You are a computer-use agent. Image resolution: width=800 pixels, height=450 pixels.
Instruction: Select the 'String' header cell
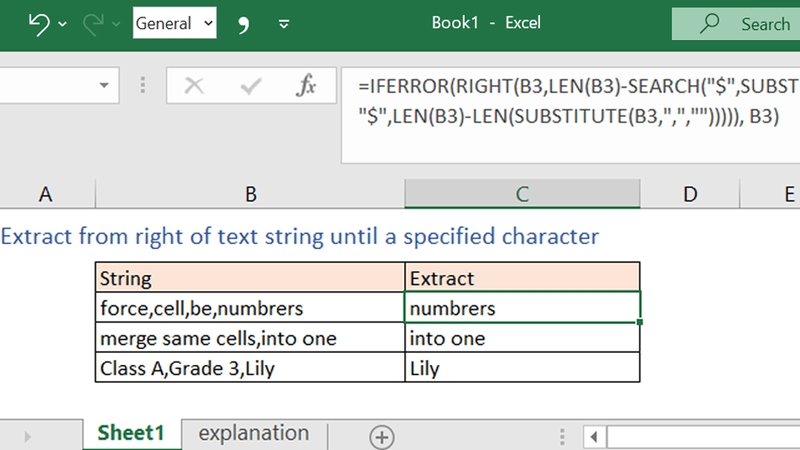pyautogui.click(x=250, y=278)
